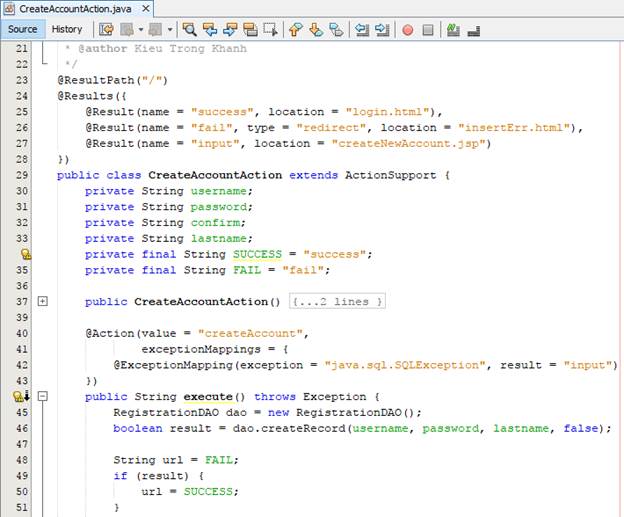Click the createRecord method call
The image size is (624, 517).
[302, 428]
